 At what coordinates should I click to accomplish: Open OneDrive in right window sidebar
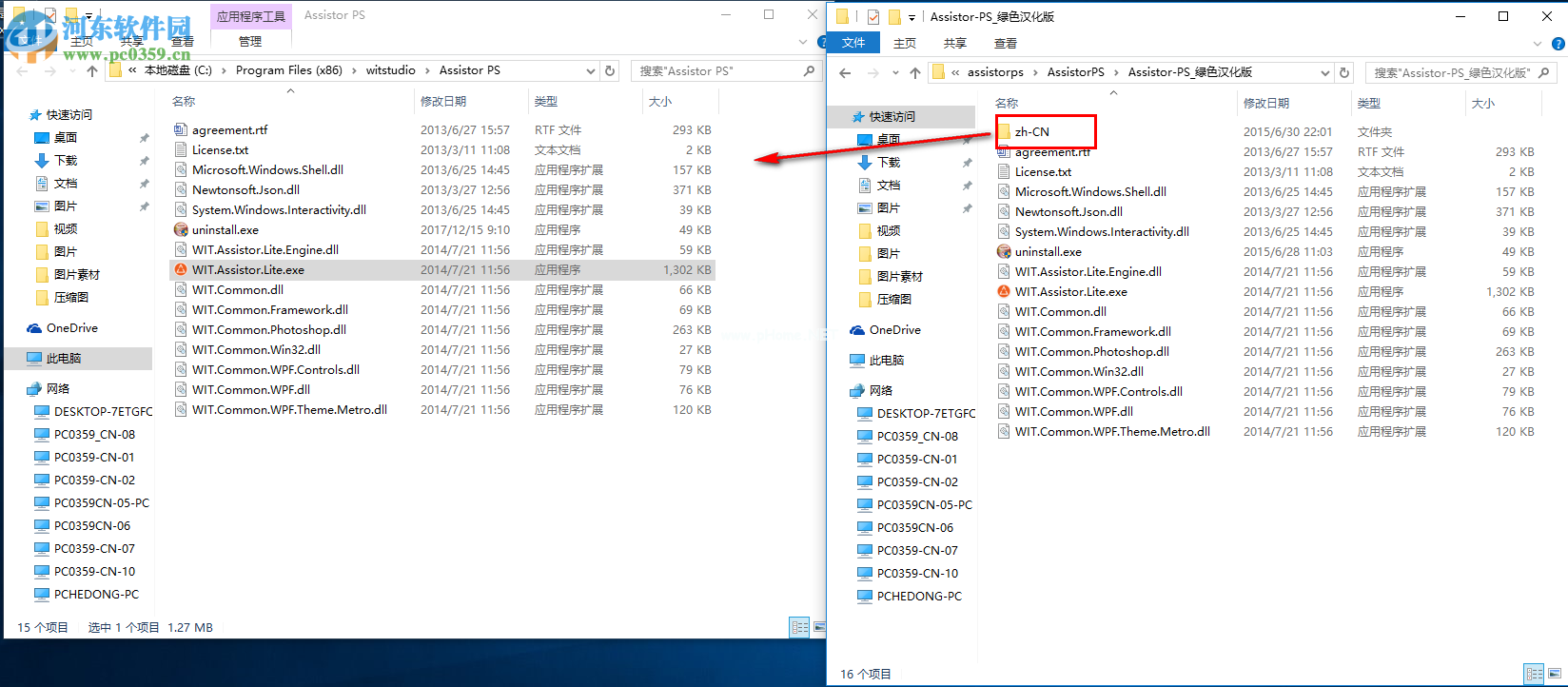[895, 330]
